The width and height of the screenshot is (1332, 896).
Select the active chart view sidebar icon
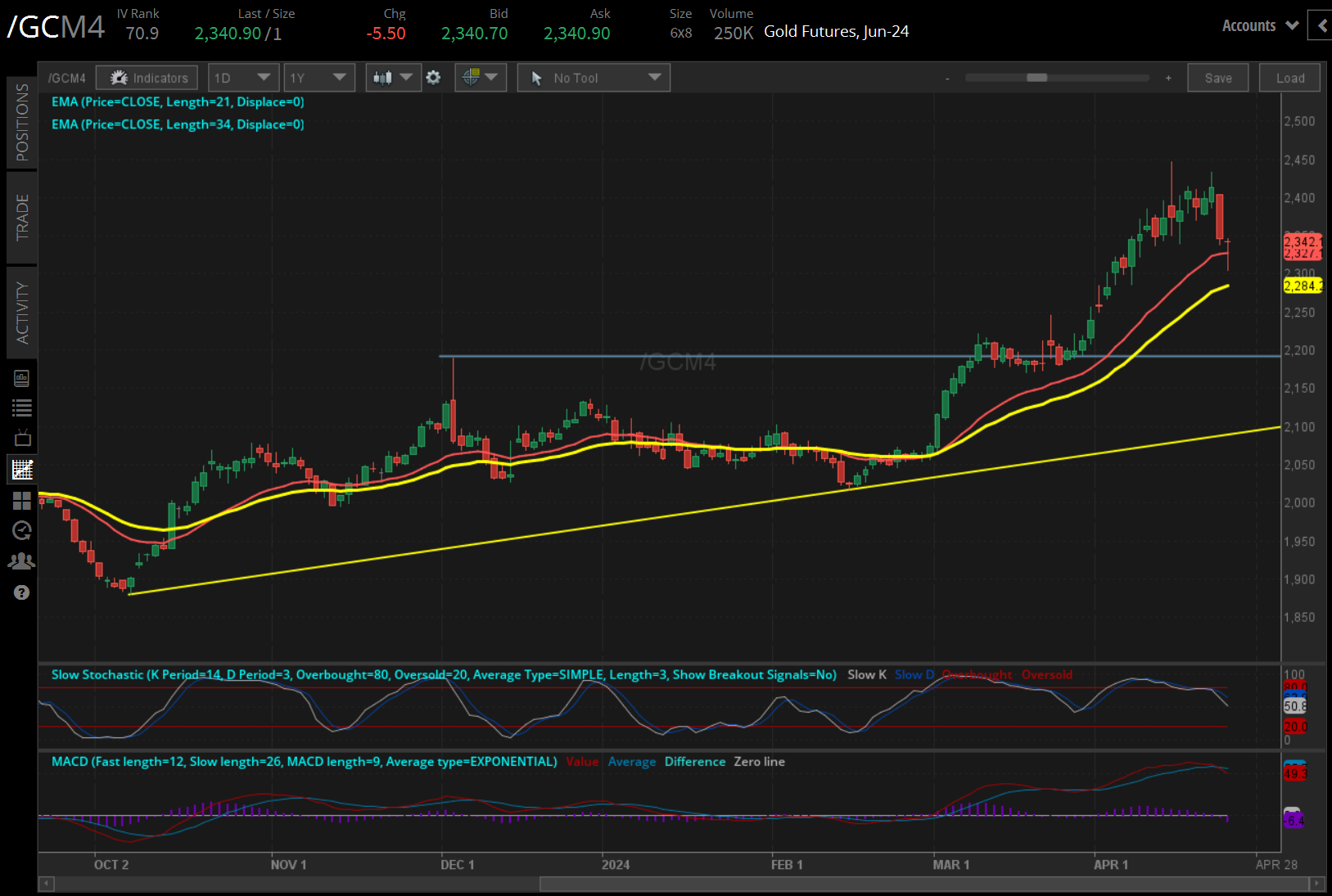tap(22, 470)
